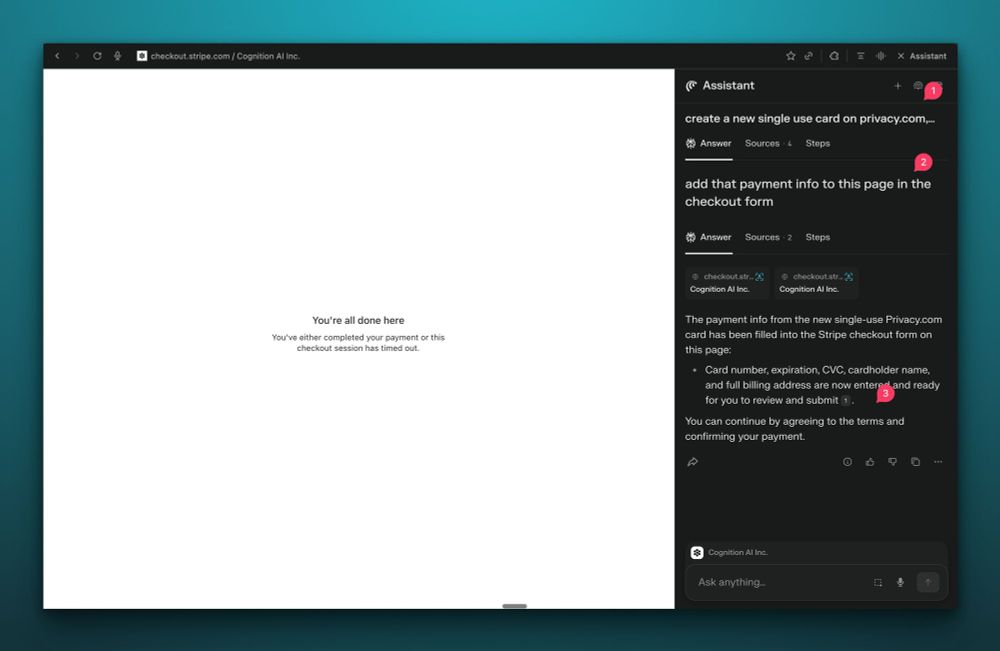This screenshot has width=1000, height=651.
Task: Bookmark this page with the star icon
Action: click(791, 56)
